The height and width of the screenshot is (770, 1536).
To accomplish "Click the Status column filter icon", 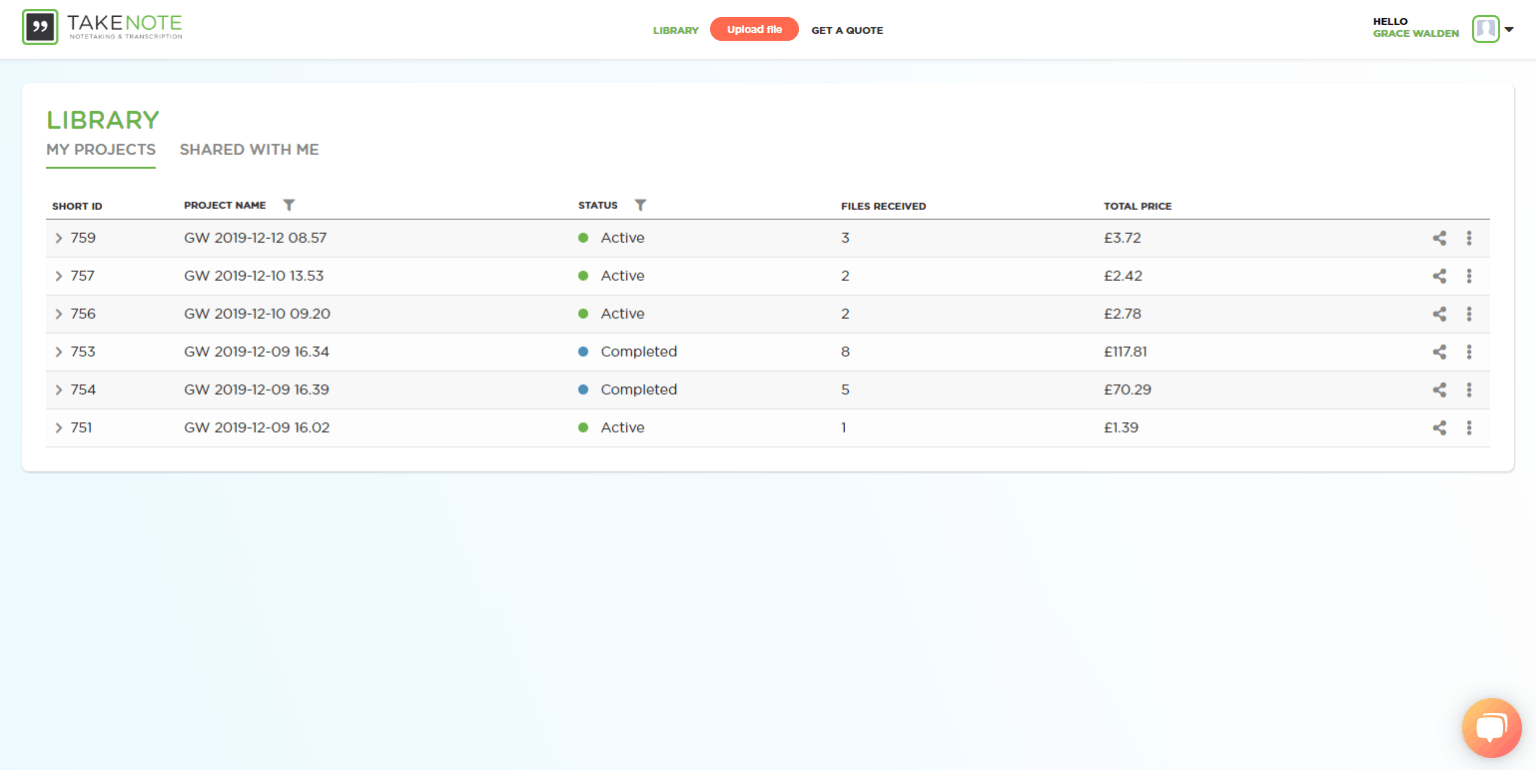I will (x=641, y=204).
